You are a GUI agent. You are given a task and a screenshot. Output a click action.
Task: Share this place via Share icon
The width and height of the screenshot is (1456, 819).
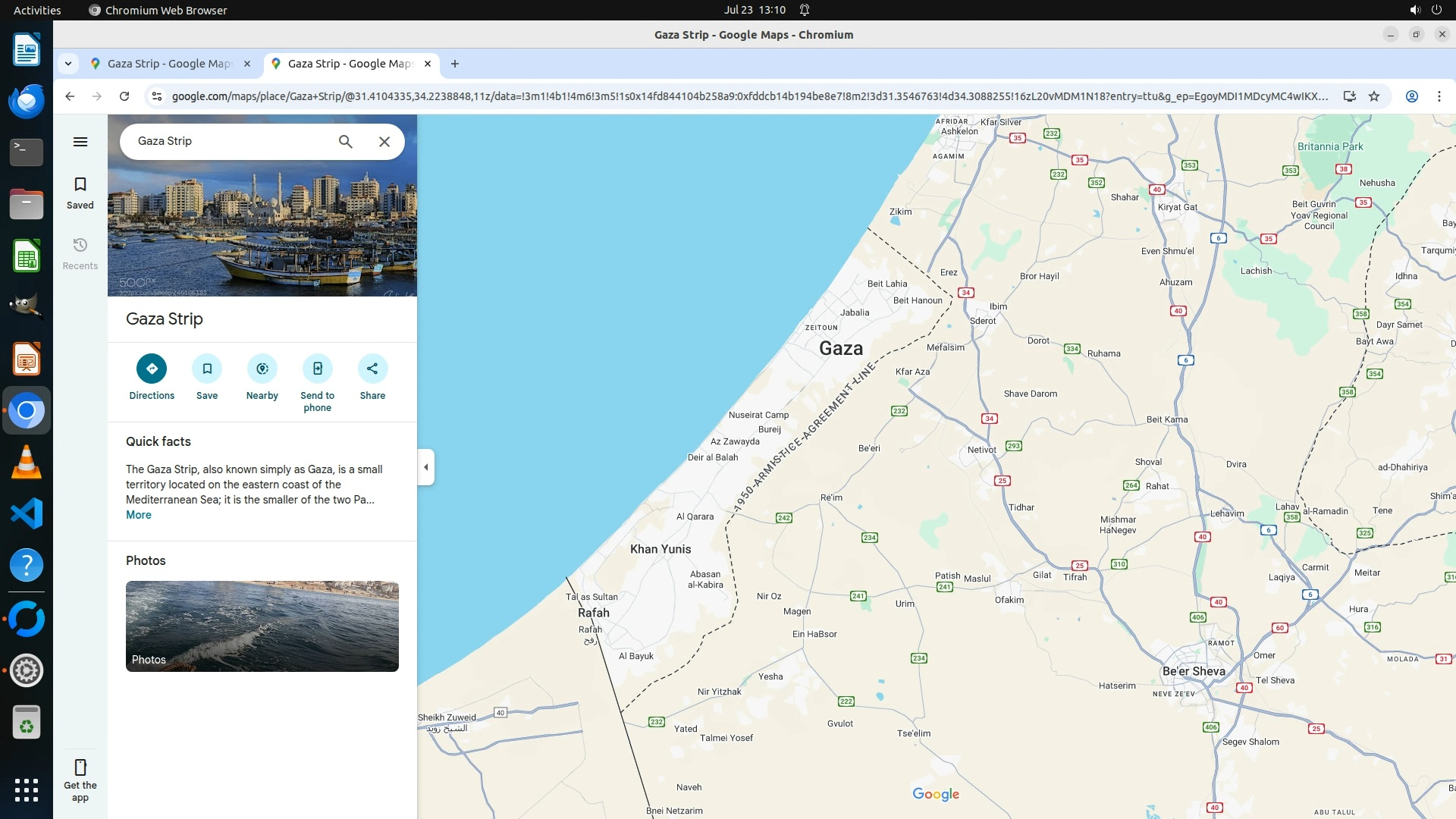(x=372, y=369)
